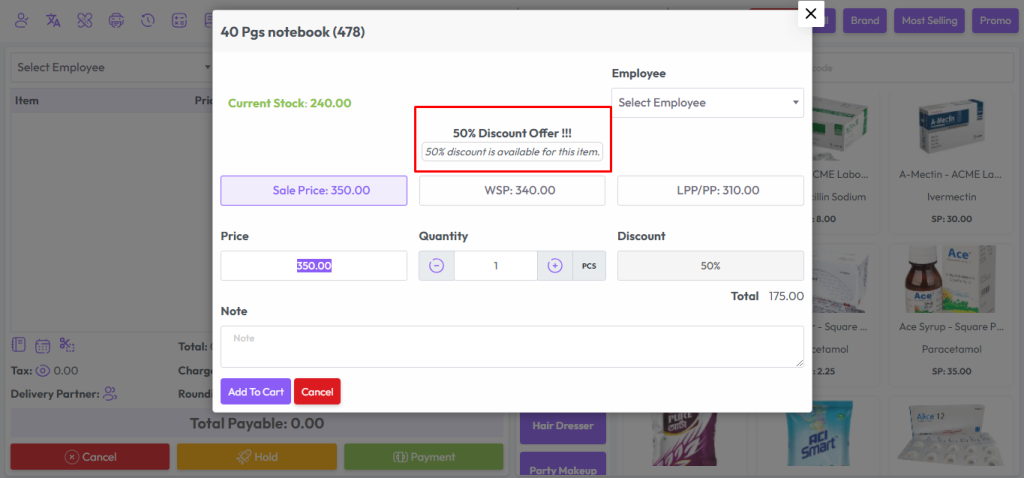1024x478 pixels.
Task: Click the discount availability notice text
Action: pyautogui.click(x=512, y=151)
